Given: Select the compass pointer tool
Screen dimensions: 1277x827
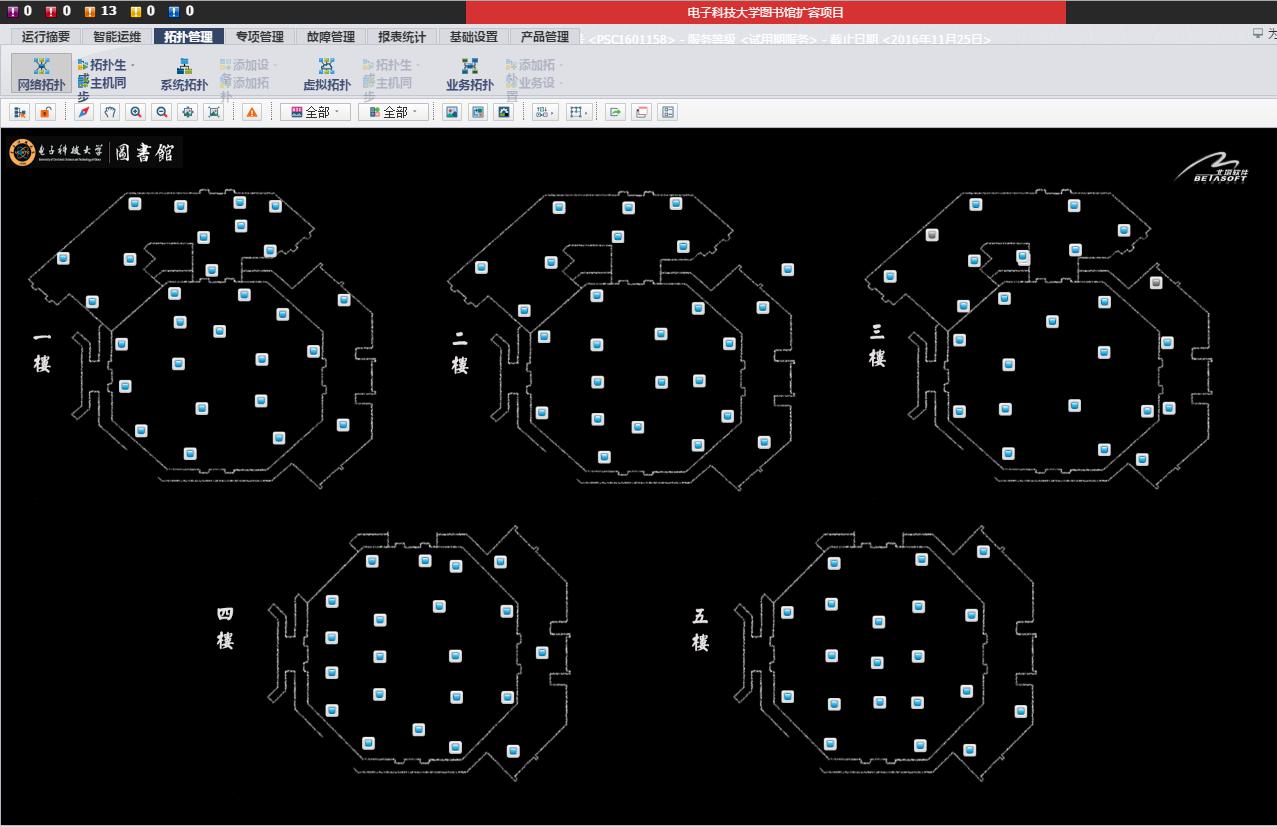Looking at the screenshot, I should point(84,112).
